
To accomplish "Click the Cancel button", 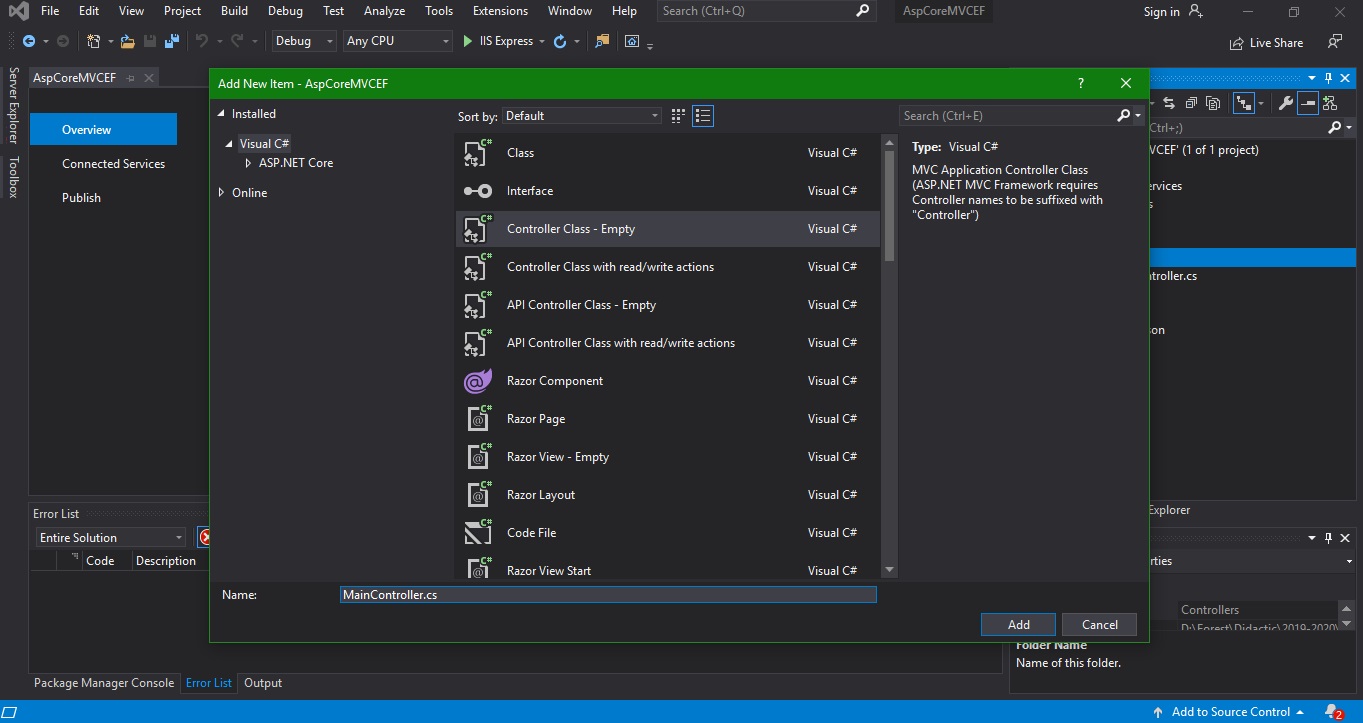I will (x=1099, y=624).
